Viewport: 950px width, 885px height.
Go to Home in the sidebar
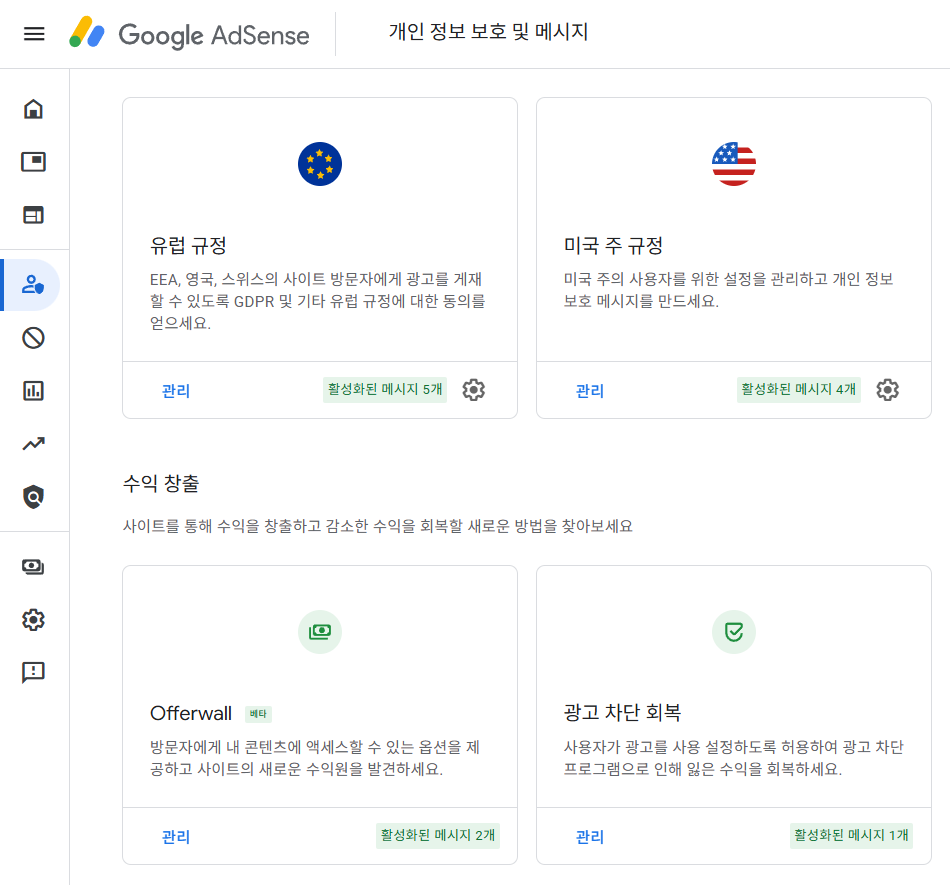pos(34,109)
